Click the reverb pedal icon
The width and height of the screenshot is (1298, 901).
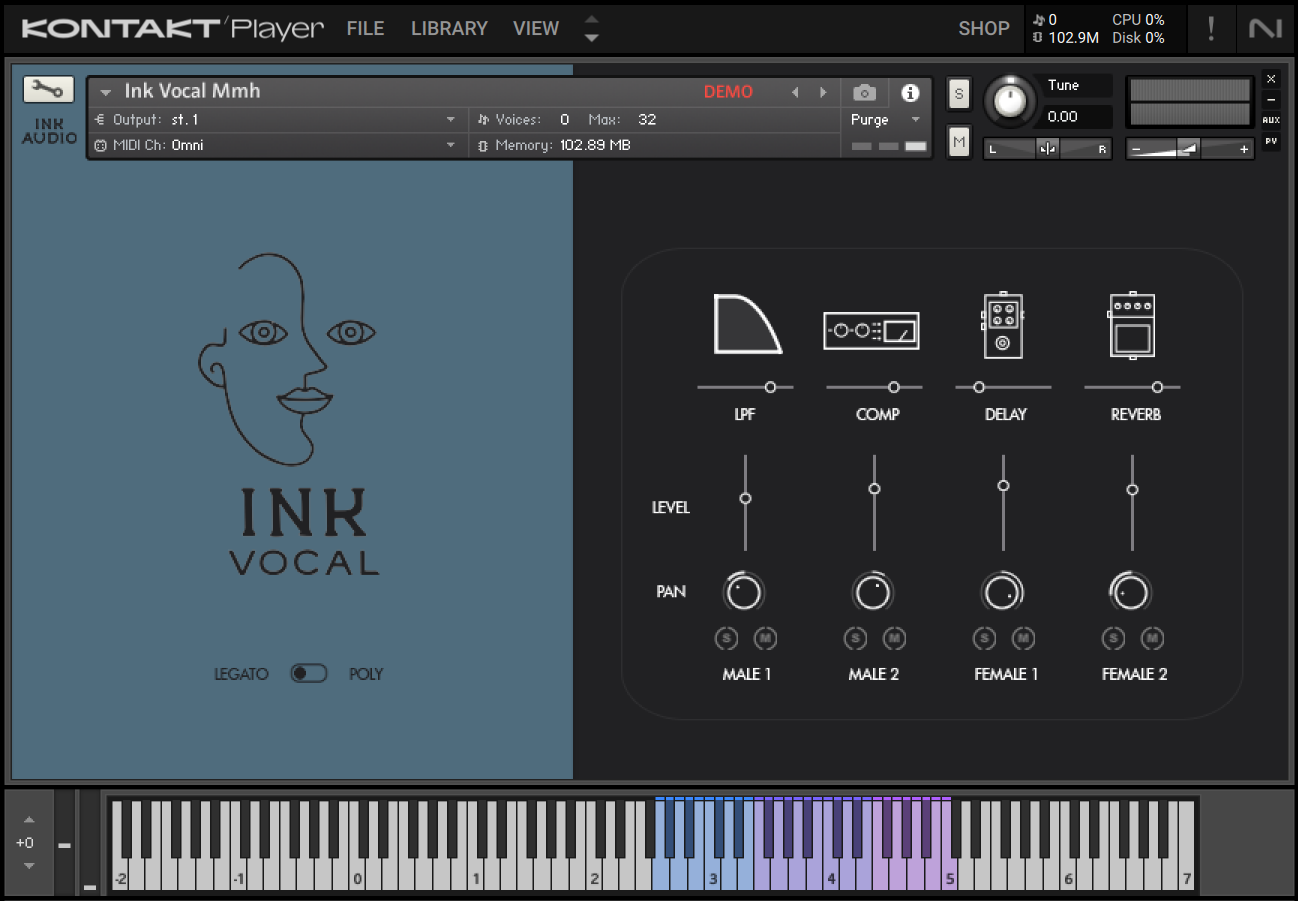pos(1132,325)
